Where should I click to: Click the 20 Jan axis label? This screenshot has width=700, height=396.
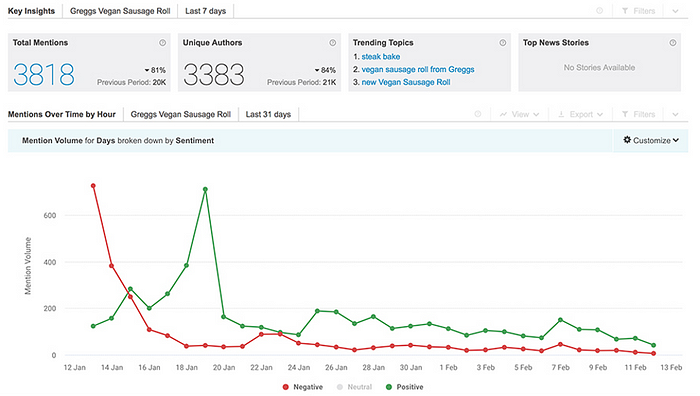pos(224,367)
